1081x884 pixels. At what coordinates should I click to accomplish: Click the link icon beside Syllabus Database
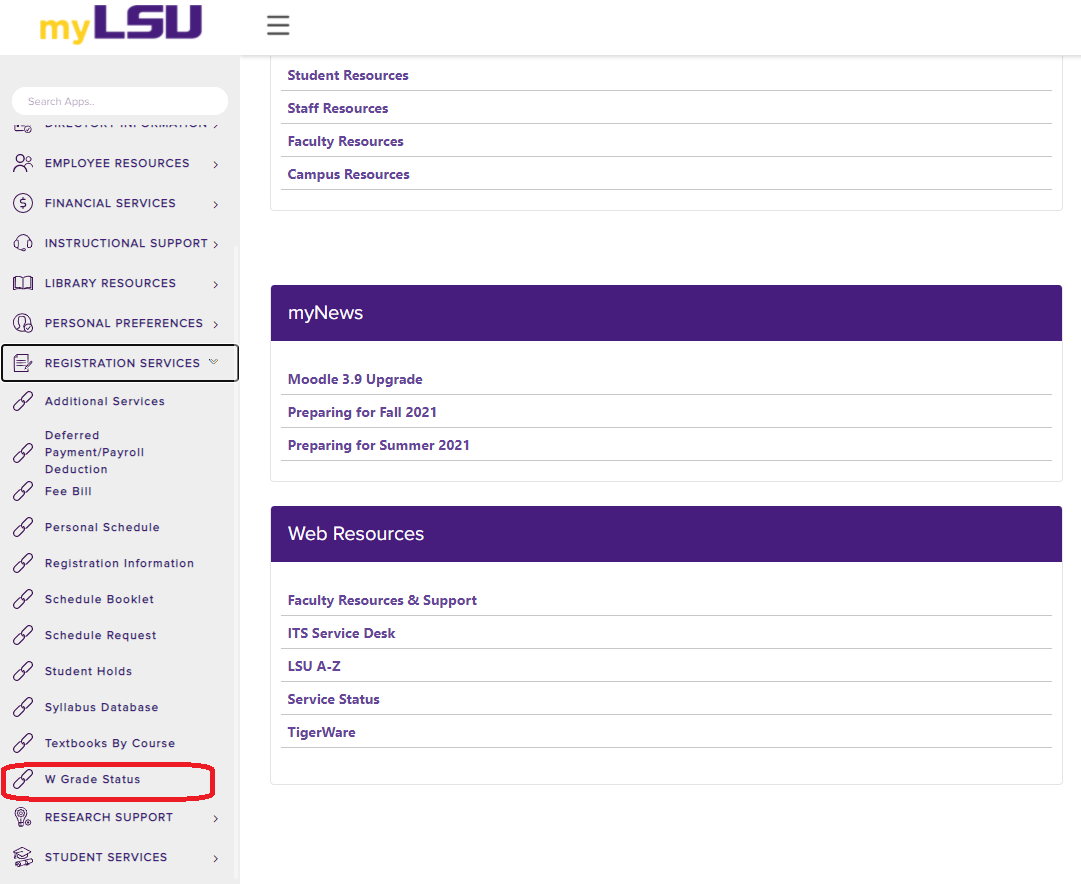click(23, 707)
